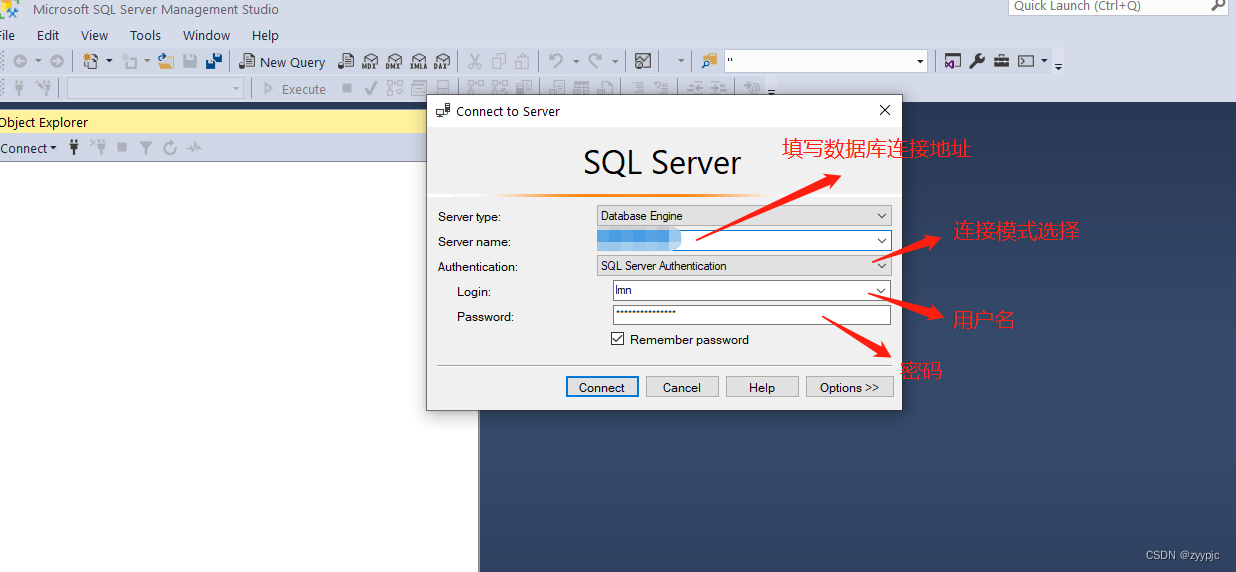This screenshot has width=1236, height=572.
Task: Click the Copy icon in toolbar
Action: 497,61
